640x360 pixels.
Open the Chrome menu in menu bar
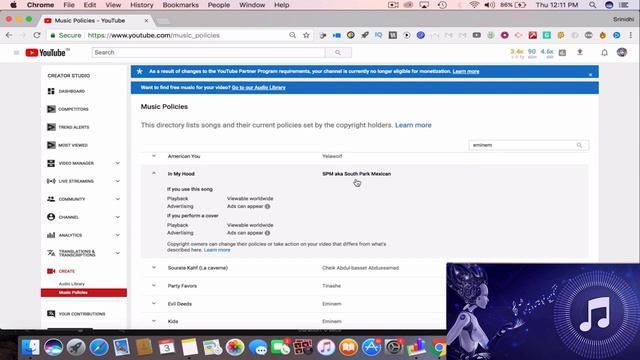tap(40, 5)
